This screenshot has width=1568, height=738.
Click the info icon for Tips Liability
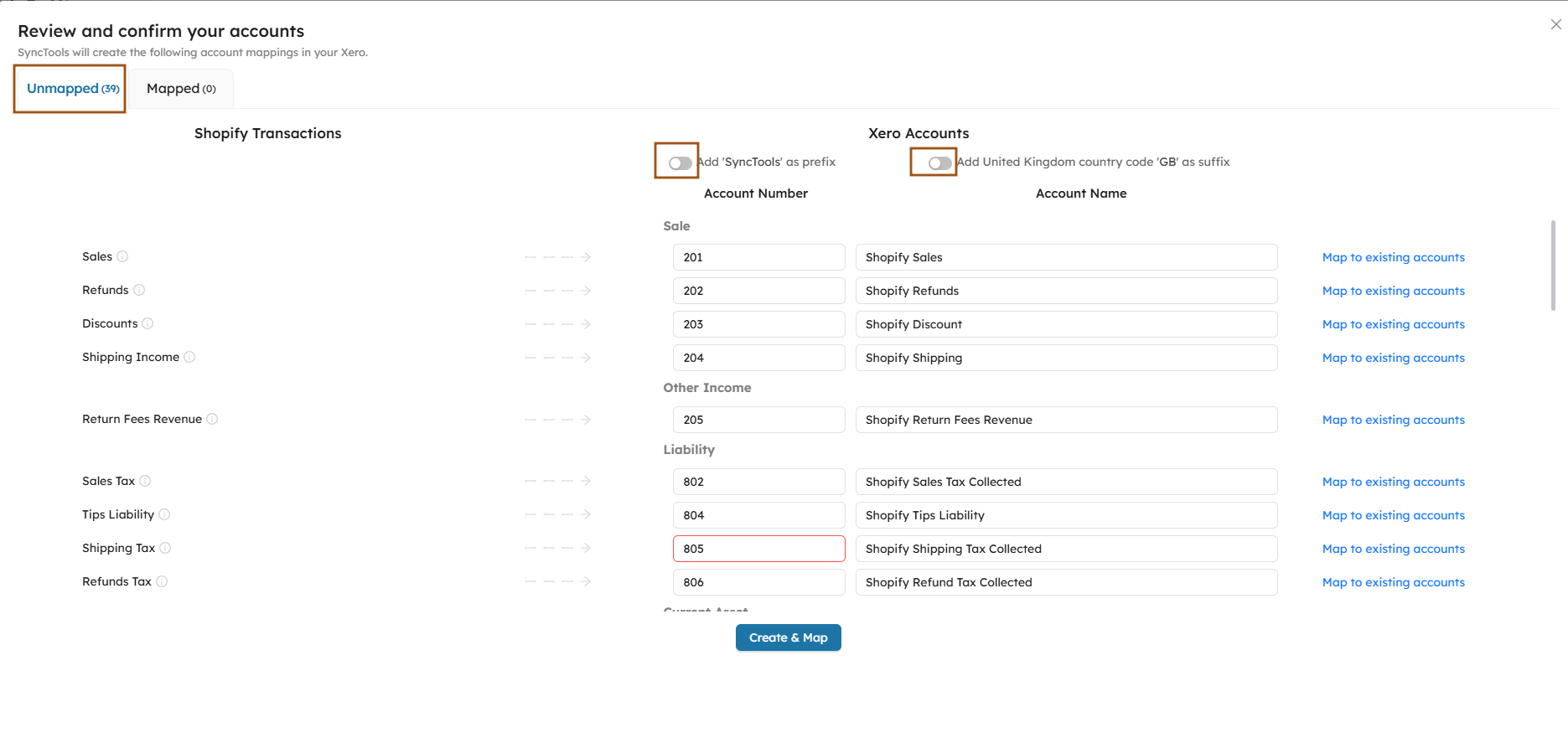click(164, 514)
